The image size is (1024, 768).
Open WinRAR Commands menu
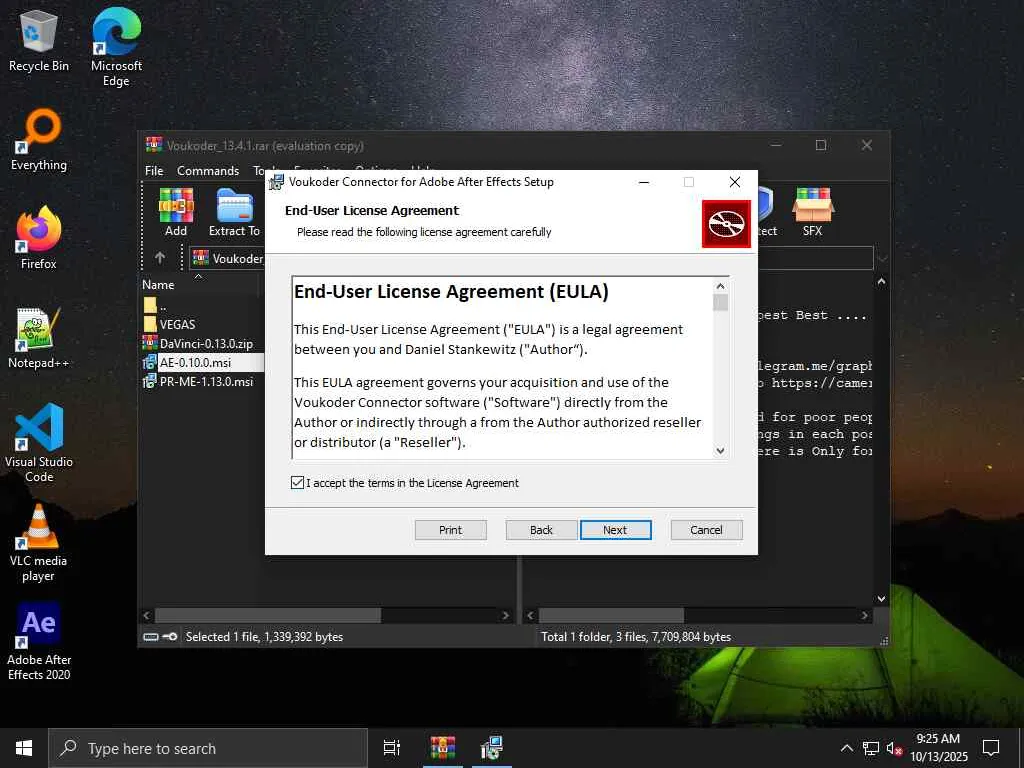pyautogui.click(x=208, y=170)
